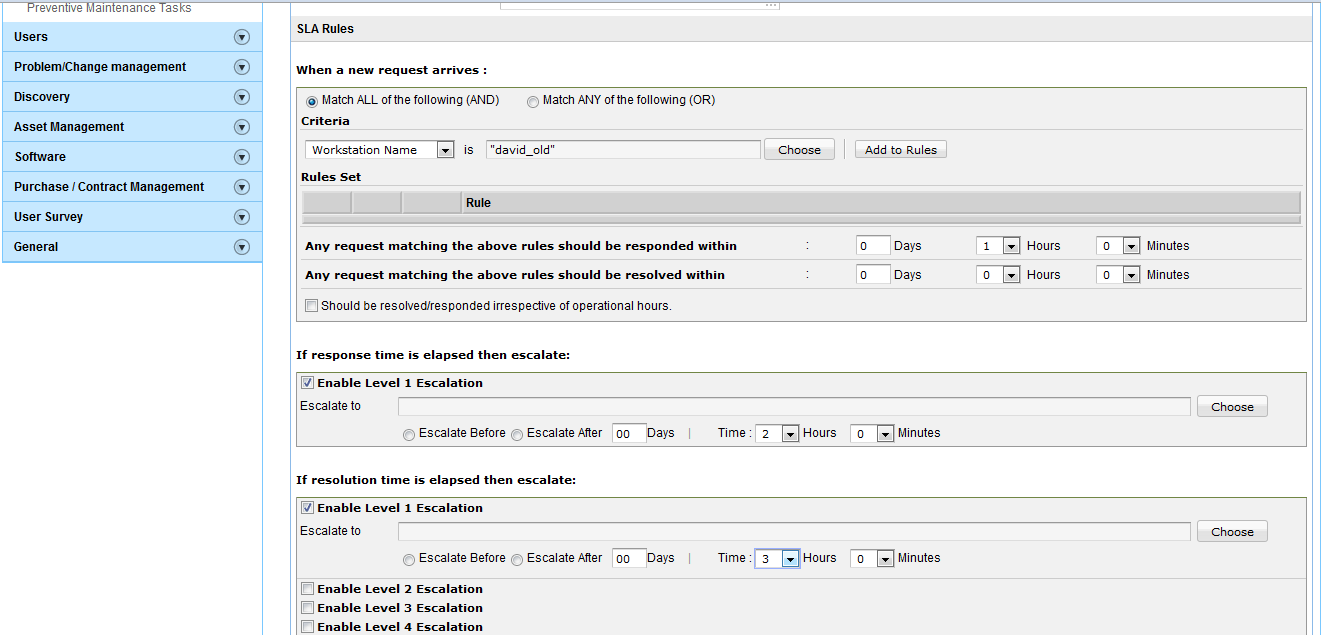Click the Discovery section arrow icon
This screenshot has height=635, width=1321.
tap(241, 97)
